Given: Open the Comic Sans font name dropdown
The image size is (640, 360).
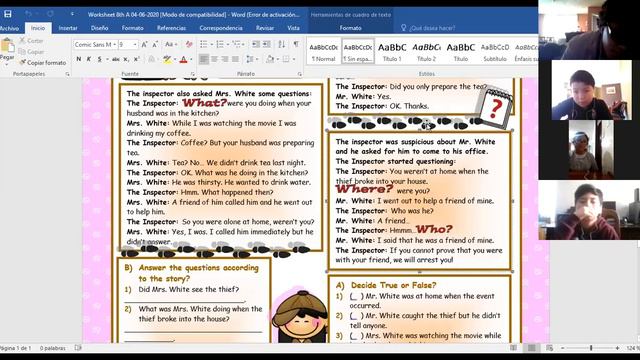Looking at the screenshot, I should [115, 44].
